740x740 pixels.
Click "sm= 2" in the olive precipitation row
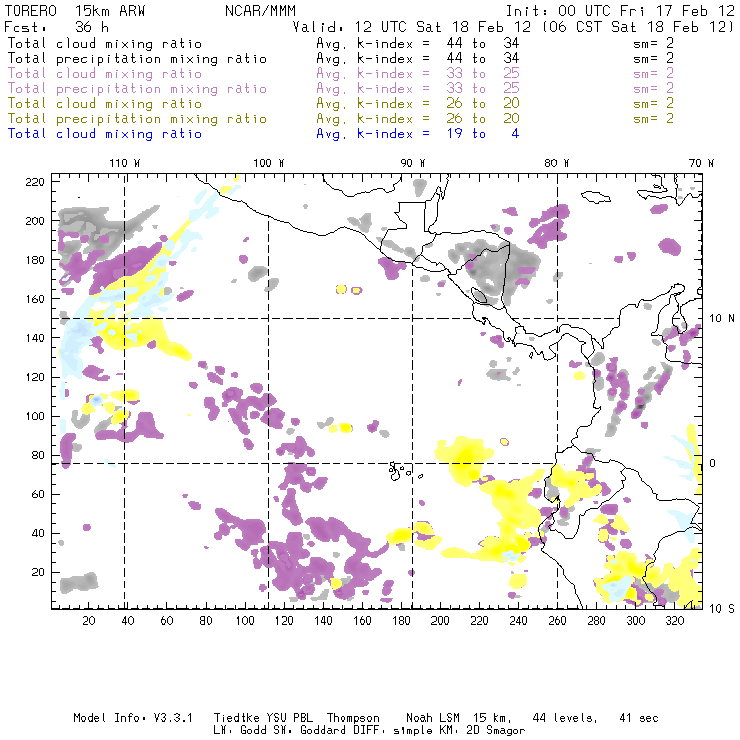click(x=653, y=118)
